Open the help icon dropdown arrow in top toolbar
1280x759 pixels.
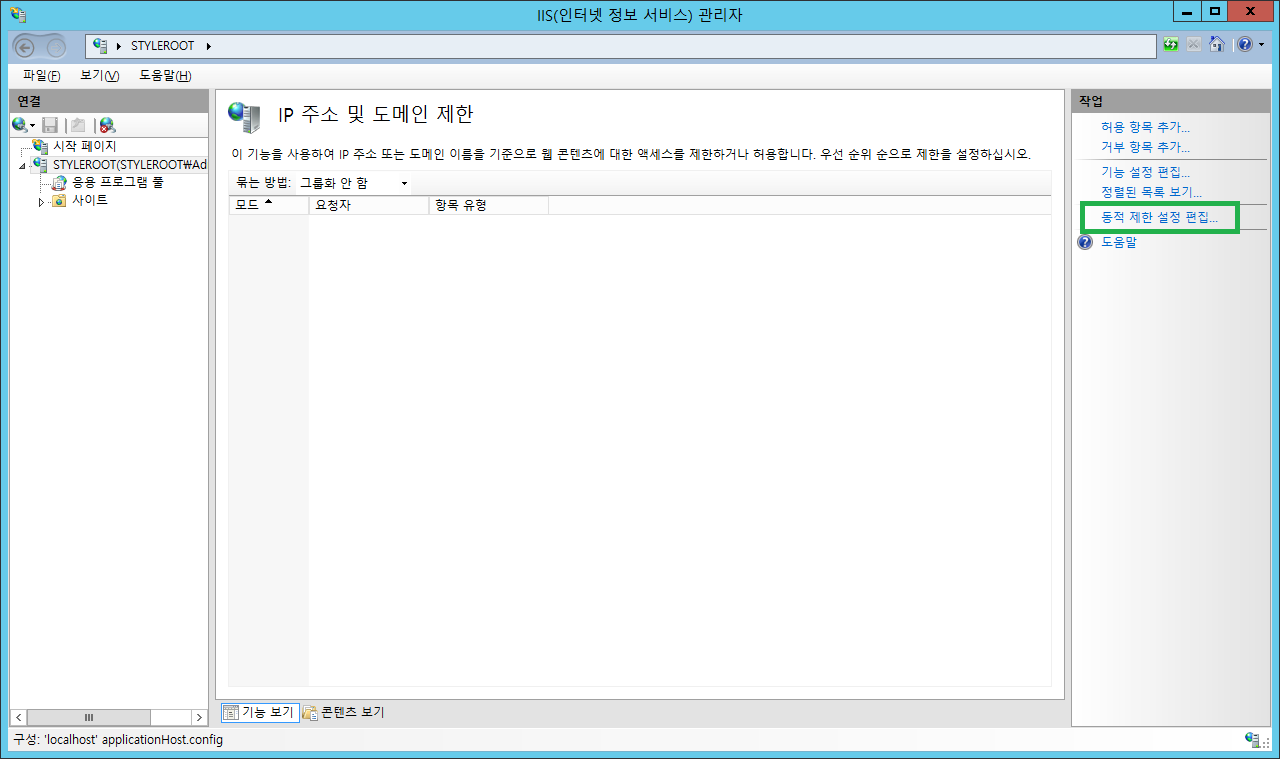1261,45
